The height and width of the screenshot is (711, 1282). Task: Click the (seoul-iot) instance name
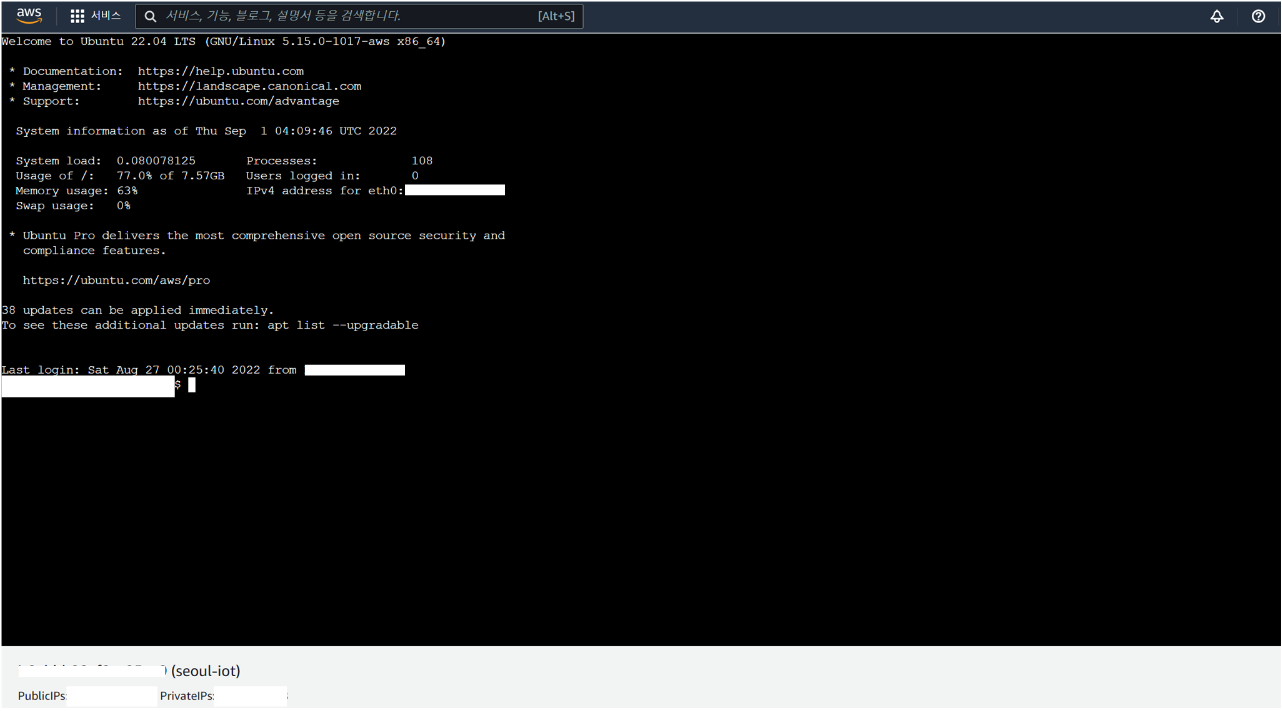click(206, 671)
